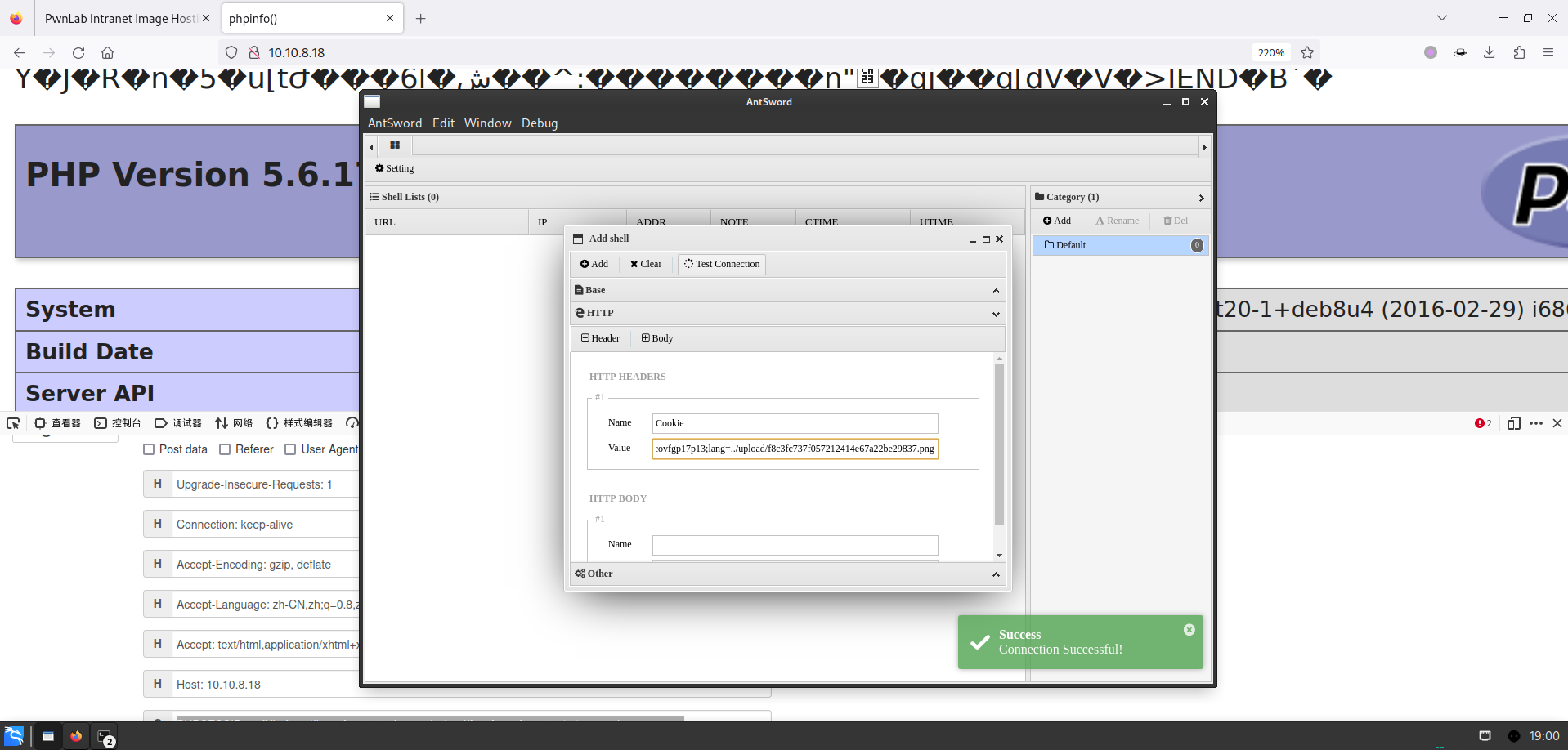Expand the HTTP section chevron
Image resolution: width=1568 pixels, height=750 pixels.
pyautogui.click(x=996, y=314)
